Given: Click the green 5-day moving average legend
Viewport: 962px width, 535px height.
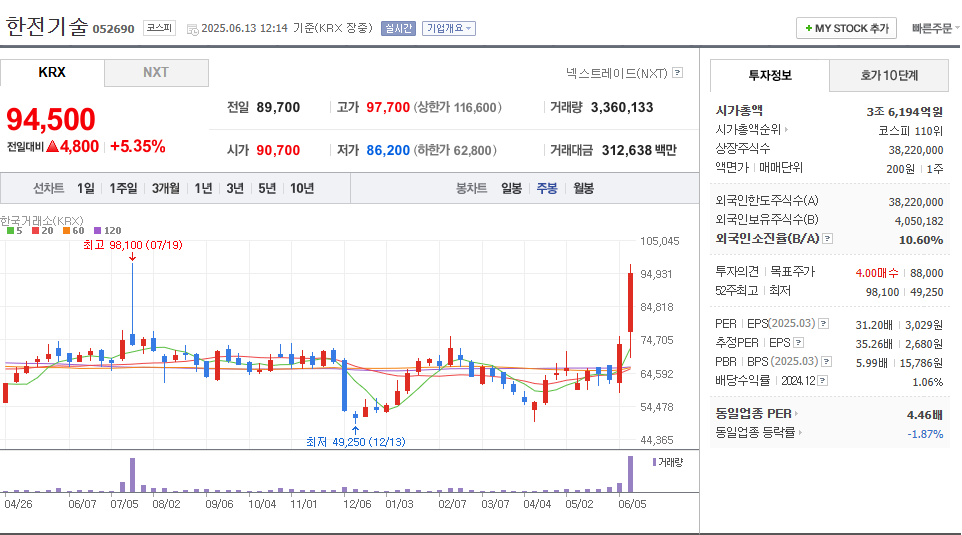Looking at the screenshot, I should pos(15,231).
